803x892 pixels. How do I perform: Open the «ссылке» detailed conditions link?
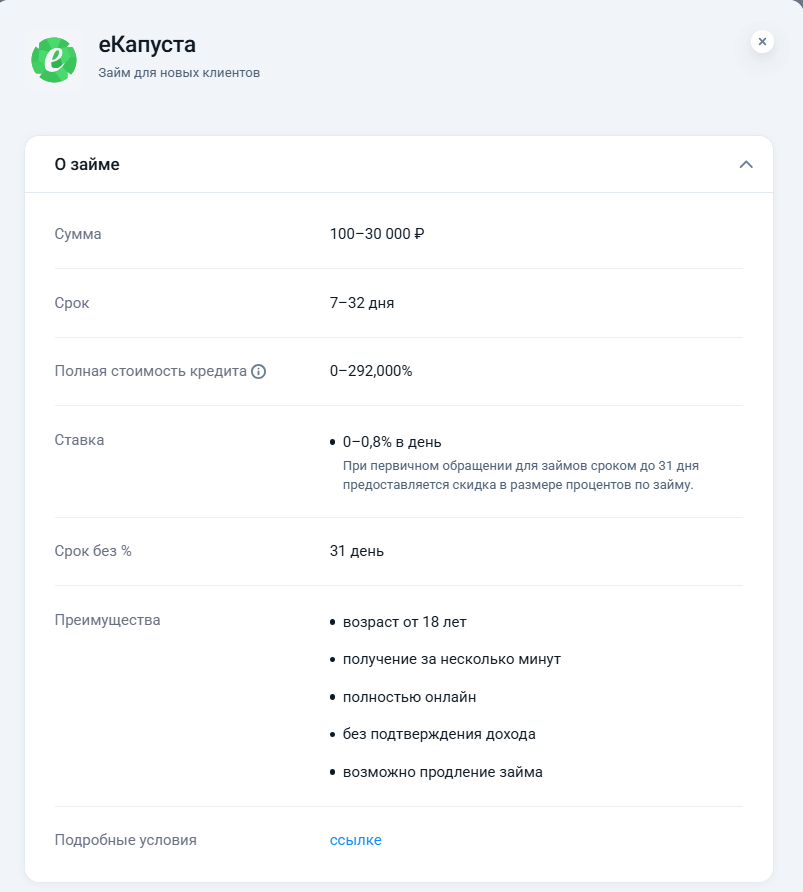click(x=355, y=840)
